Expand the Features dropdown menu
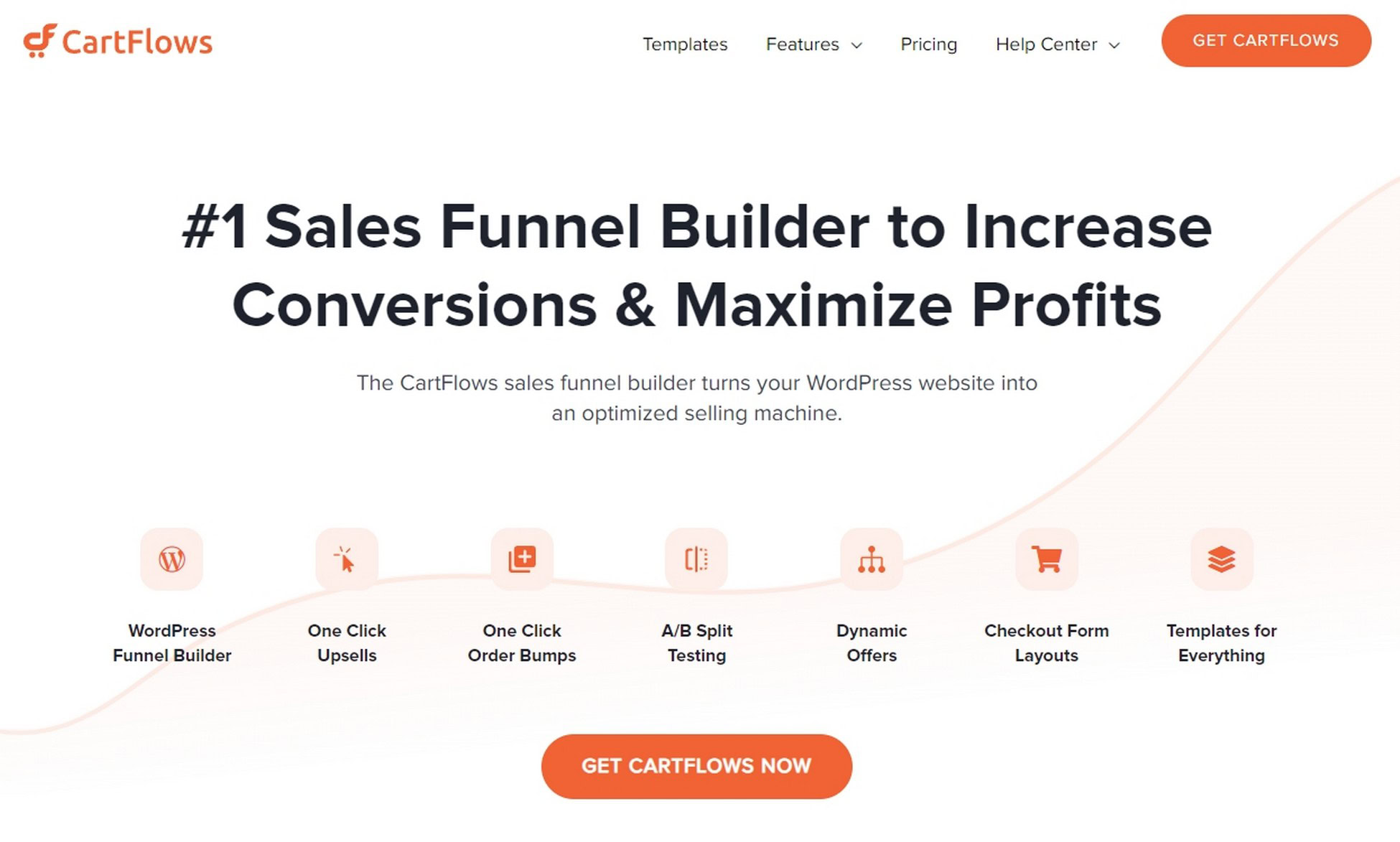Screen dimensions: 1400x842 click(x=813, y=44)
